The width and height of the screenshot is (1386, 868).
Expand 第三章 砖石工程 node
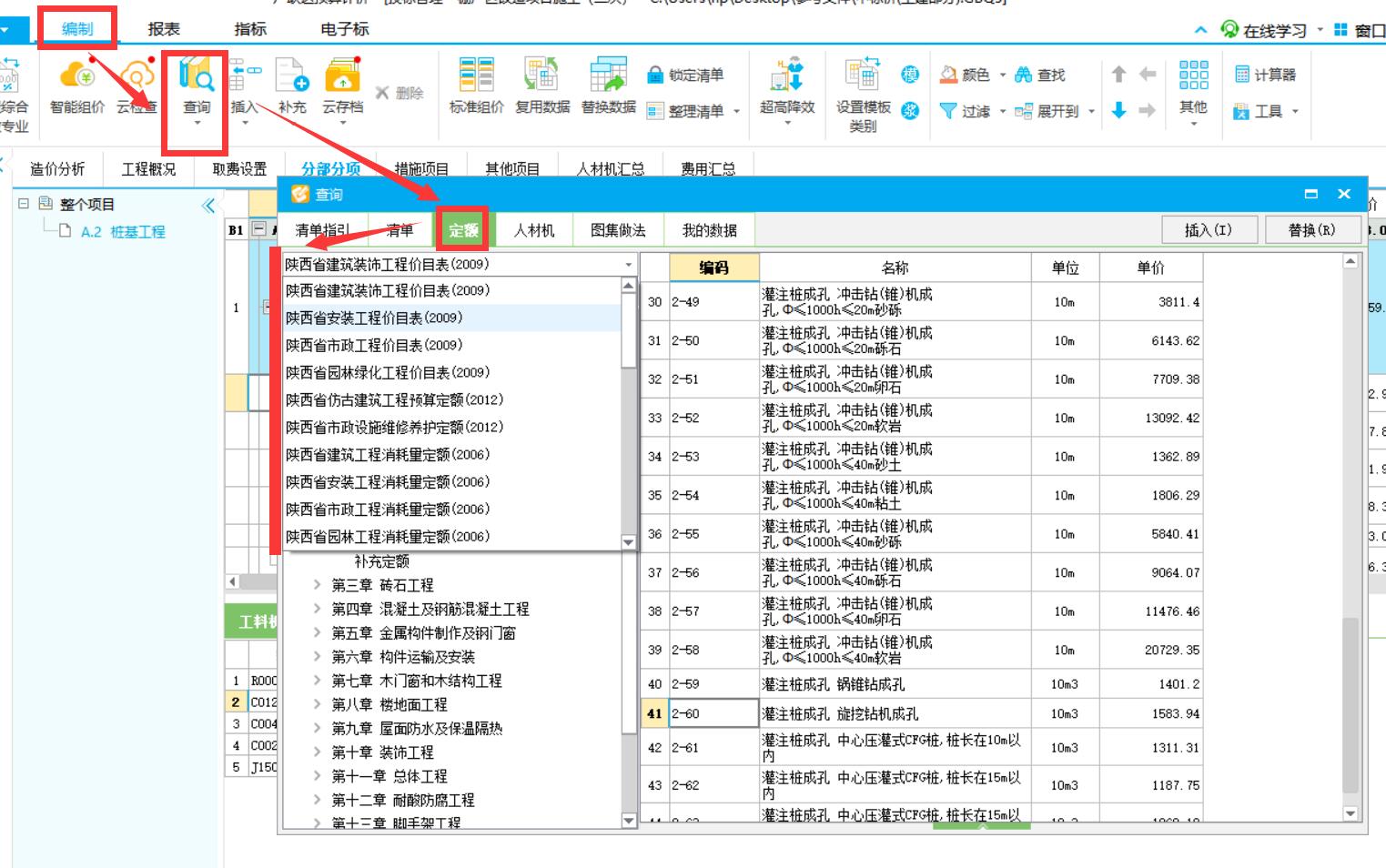(x=317, y=585)
